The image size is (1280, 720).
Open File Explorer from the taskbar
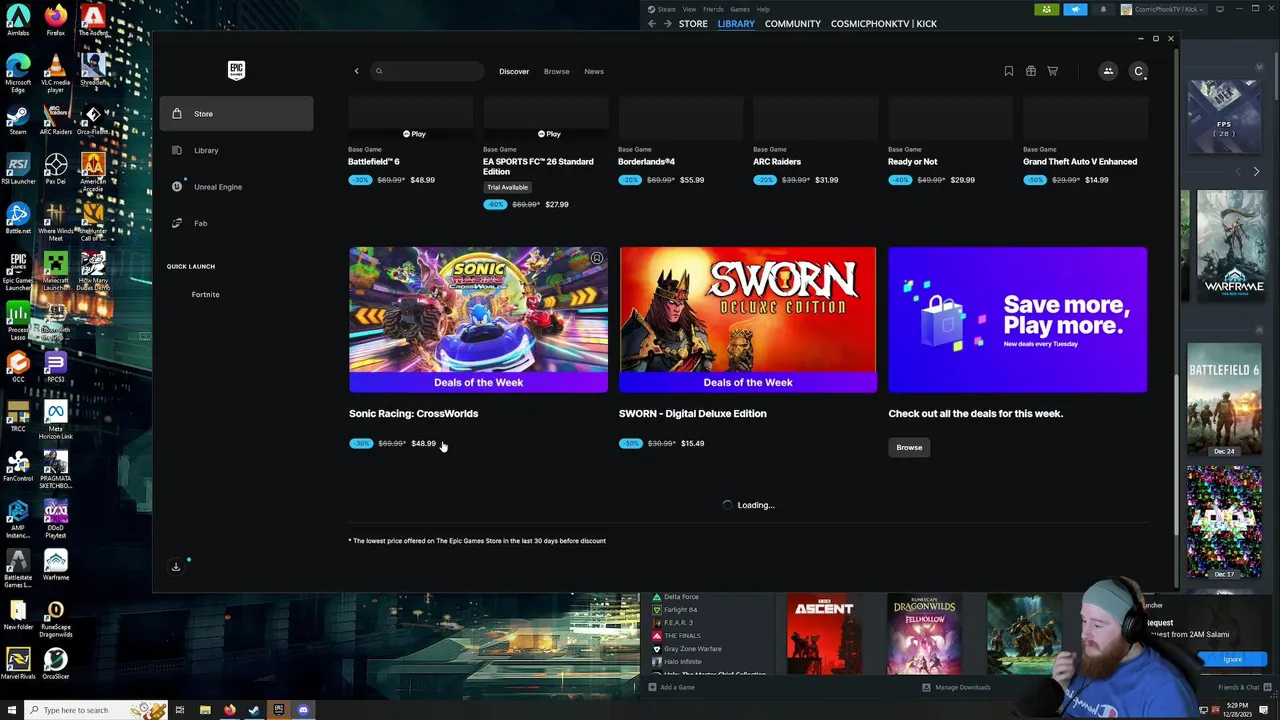(x=205, y=710)
